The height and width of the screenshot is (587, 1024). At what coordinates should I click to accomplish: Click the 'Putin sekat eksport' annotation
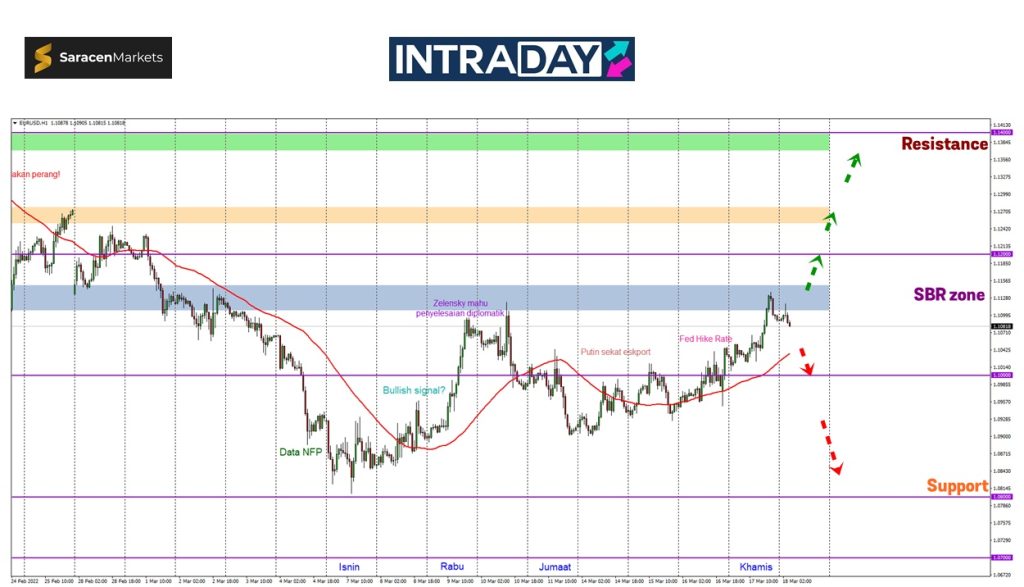tap(616, 352)
